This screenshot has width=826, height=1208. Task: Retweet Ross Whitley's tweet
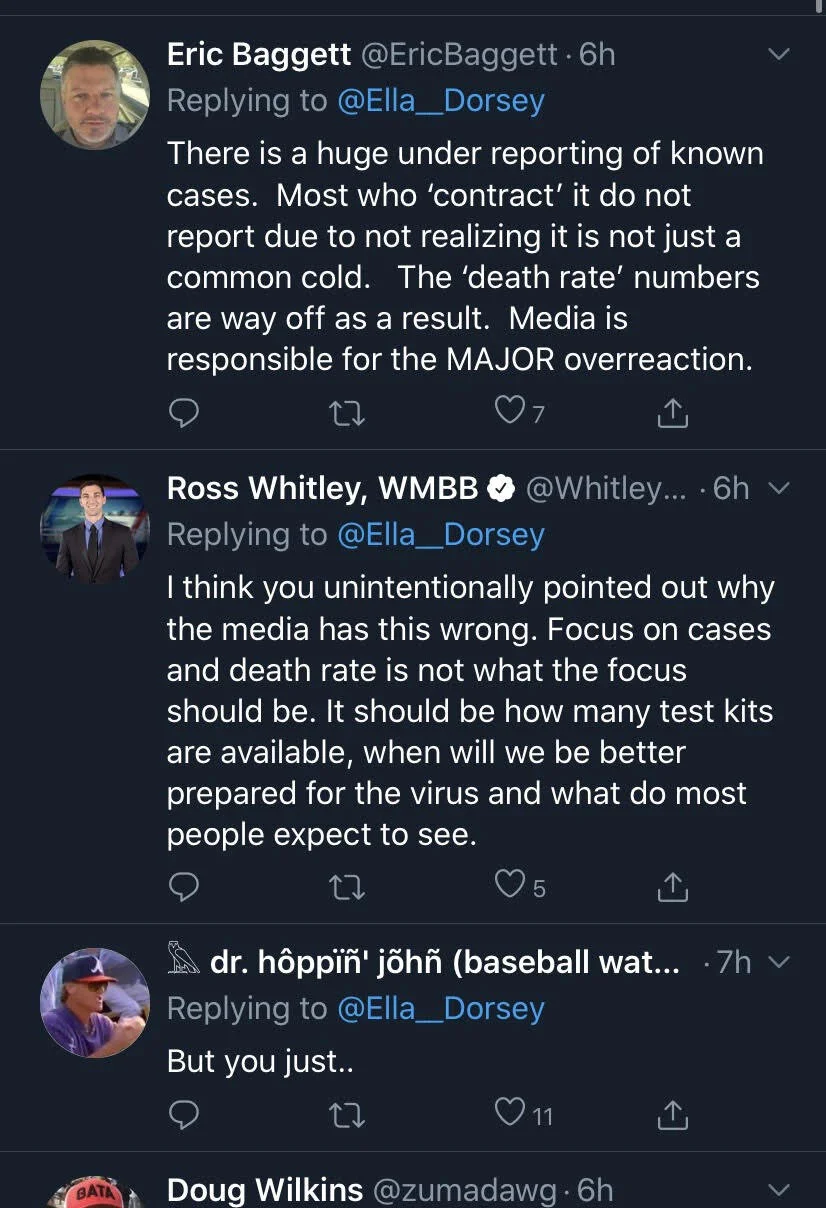(348, 887)
